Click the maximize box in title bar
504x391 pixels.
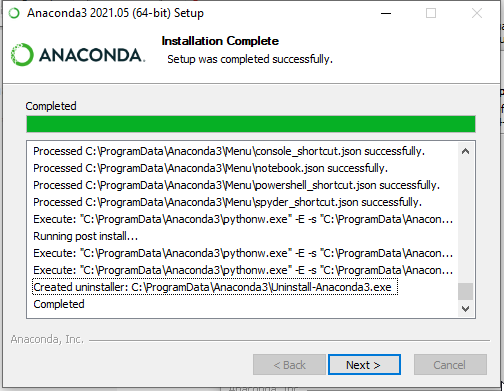pyautogui.click(x=431, y=13)
